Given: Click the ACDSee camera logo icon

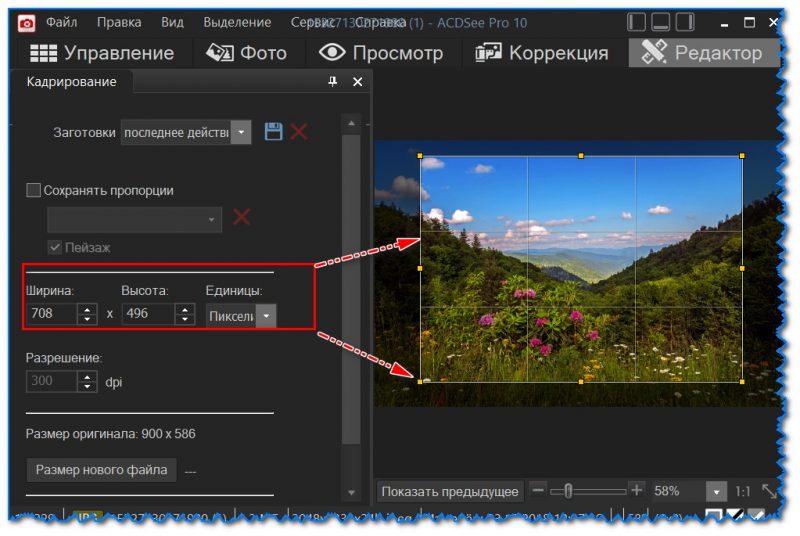Looking at the screenshot, I should [x=27, y=22].
